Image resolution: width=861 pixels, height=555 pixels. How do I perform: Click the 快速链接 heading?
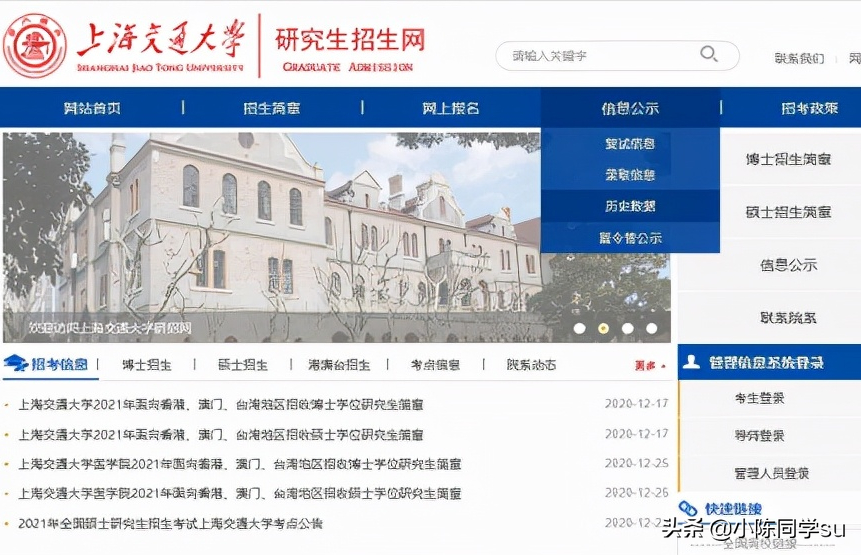click(x=733, y=509)
